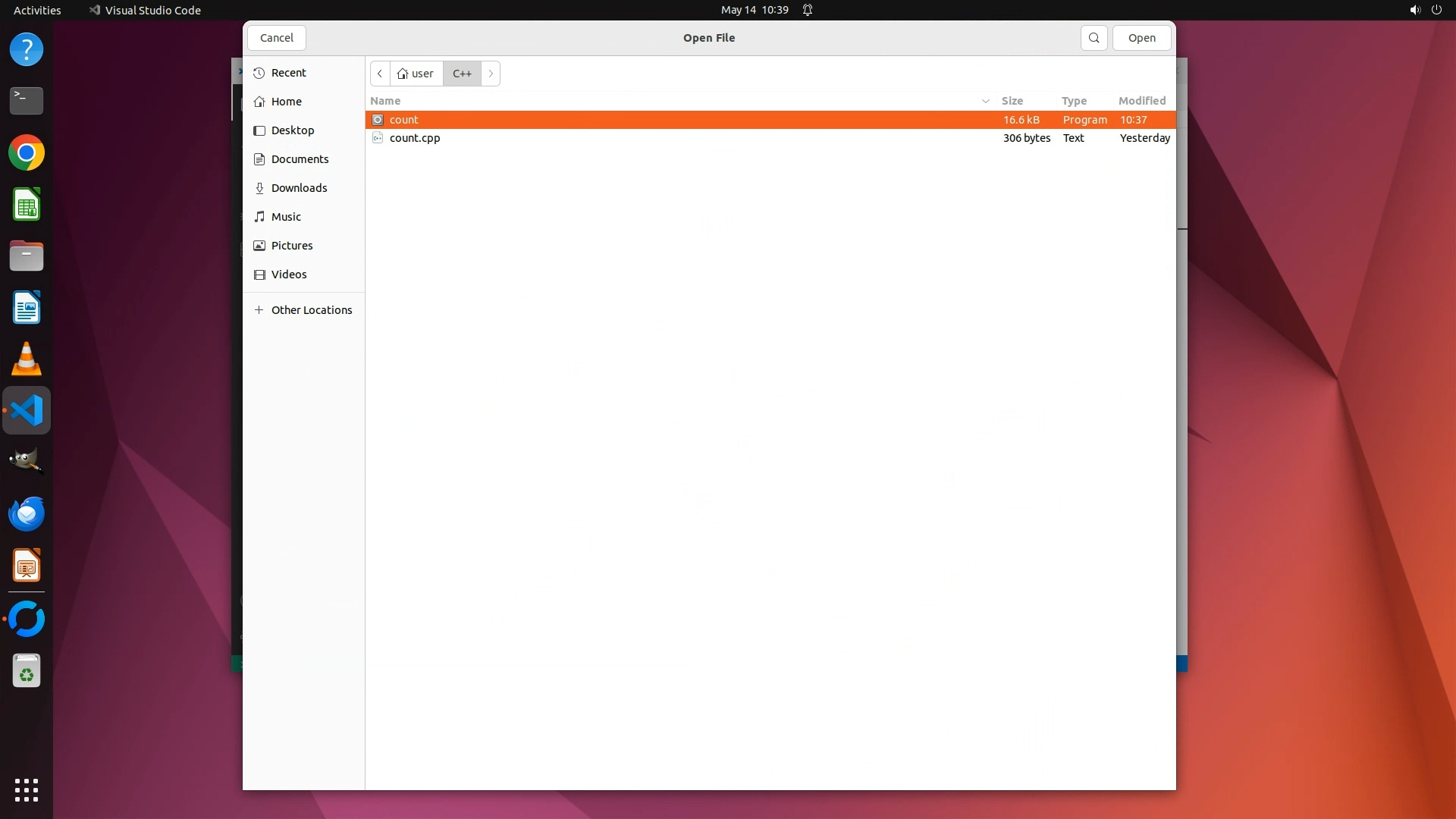Screen dimensions: 1456x819
Task: Toggle the sort arrow on the Name column
Action: (x=985, y=101)
